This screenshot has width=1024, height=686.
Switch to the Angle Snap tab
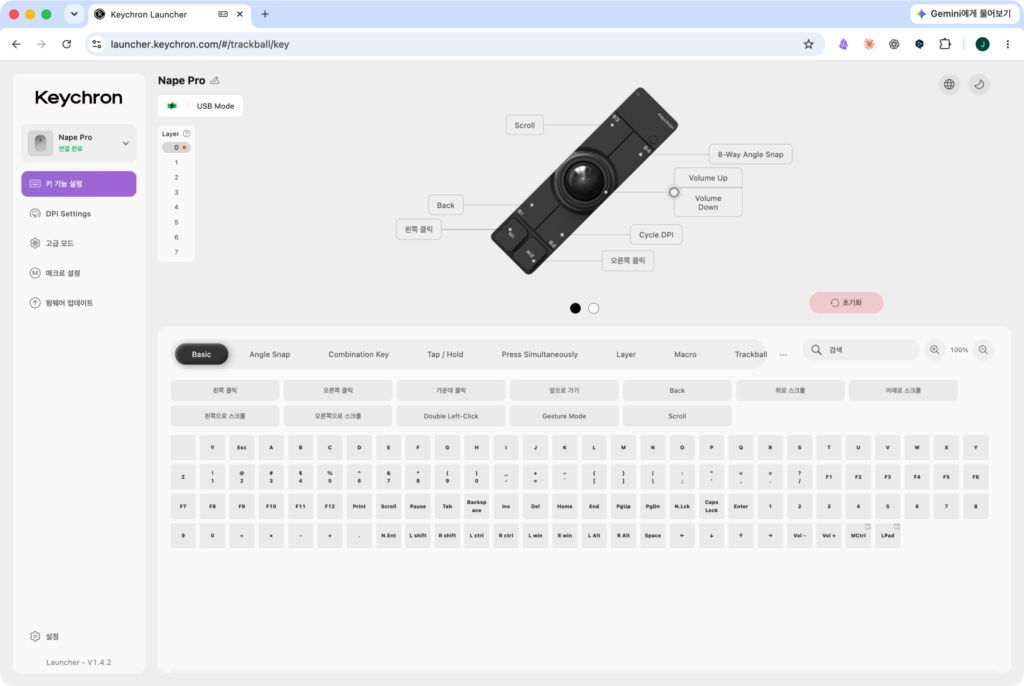click(x=270, y=355)
